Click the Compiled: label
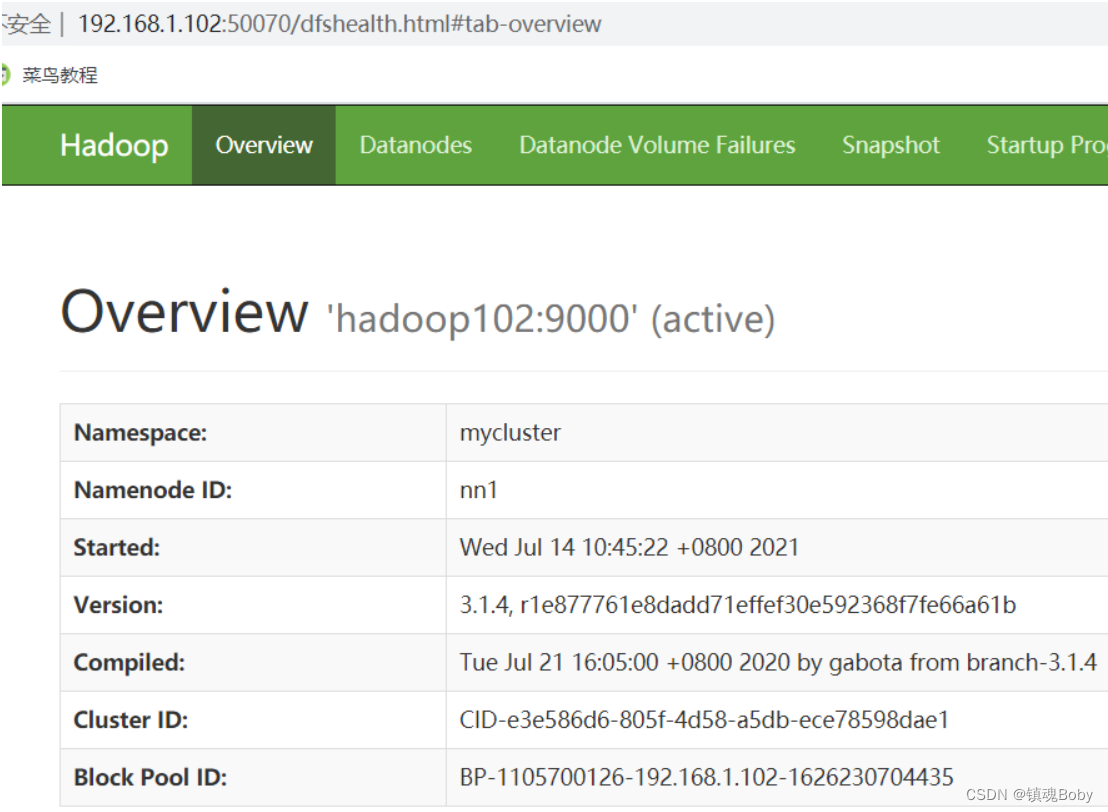 [129, 662]
